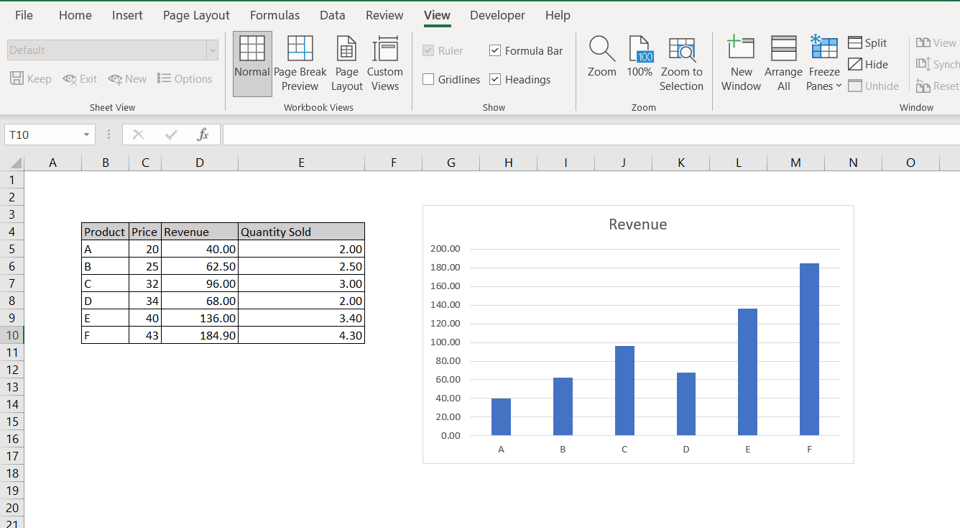Click Arrange All windows

[784, 64]
